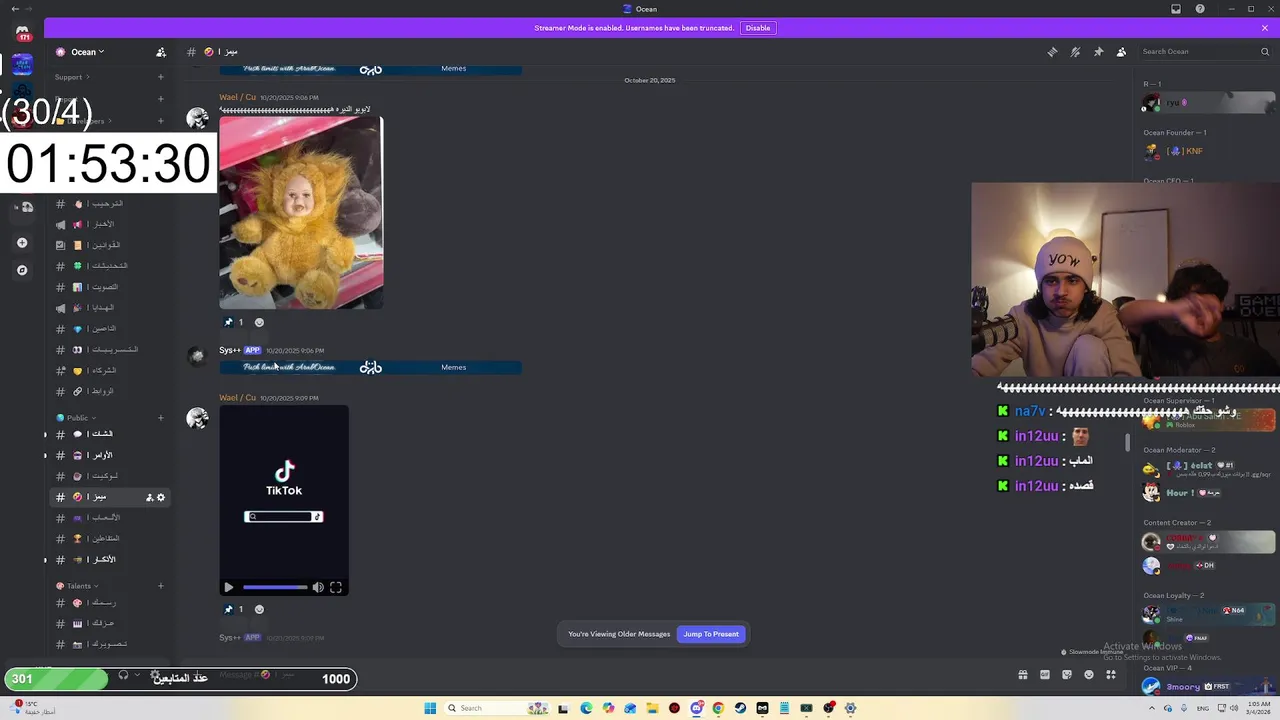This screenshot has height=720, width=1280.
Task: Collapse the Support category
Action: (72, 77)
